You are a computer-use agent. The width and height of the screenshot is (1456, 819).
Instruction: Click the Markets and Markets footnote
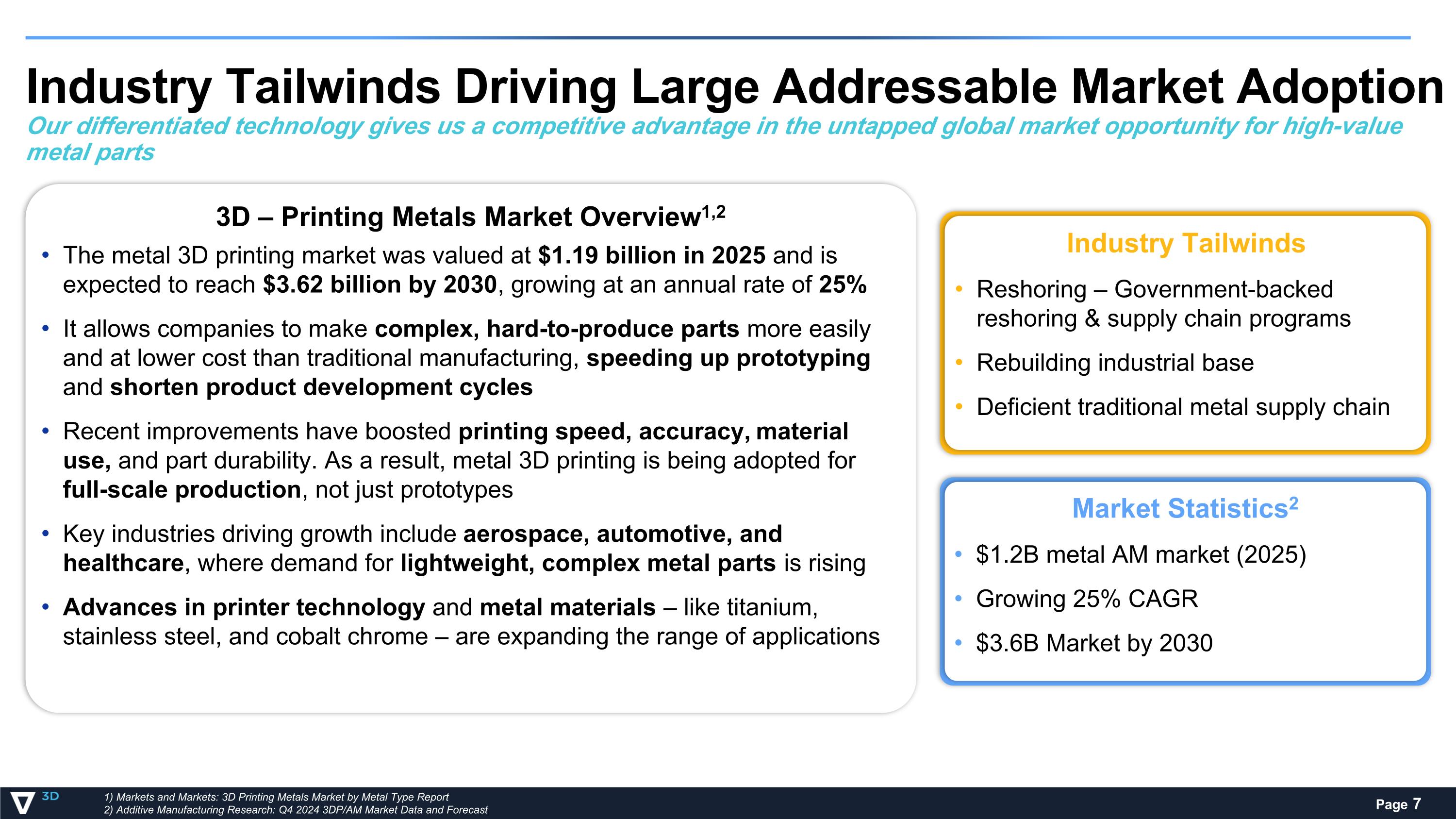click(276, 797)
